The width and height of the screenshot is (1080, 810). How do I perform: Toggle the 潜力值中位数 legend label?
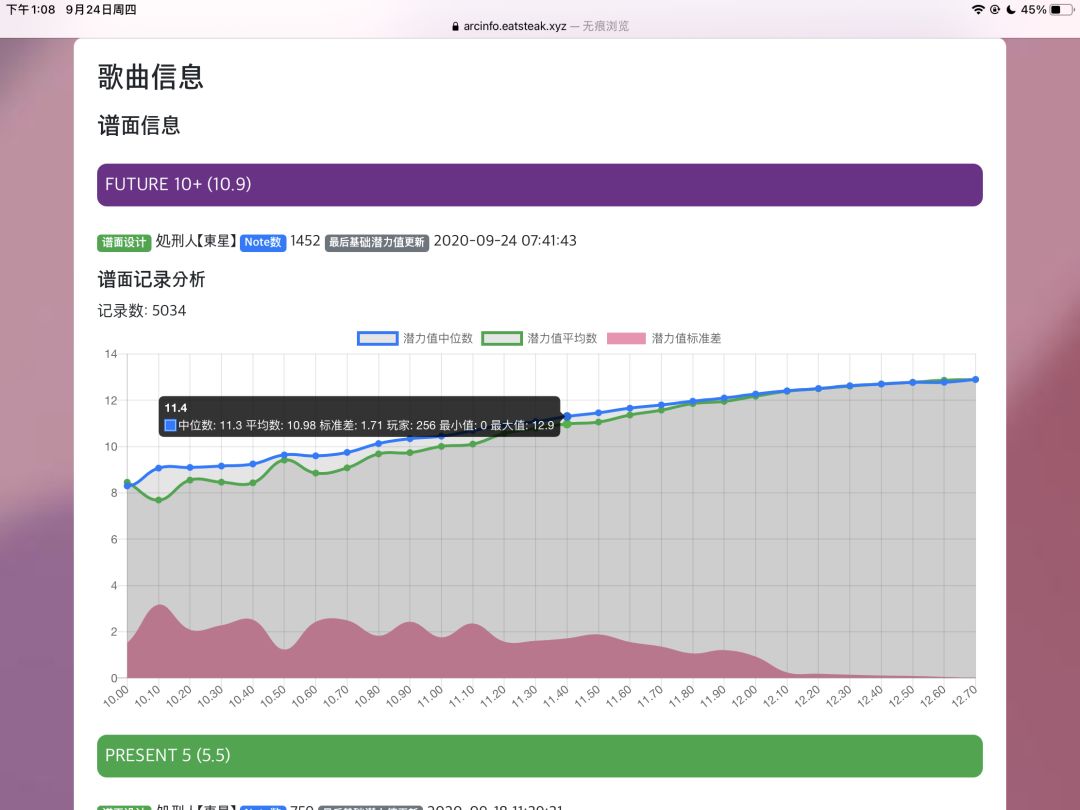click(x=437, y=338)
